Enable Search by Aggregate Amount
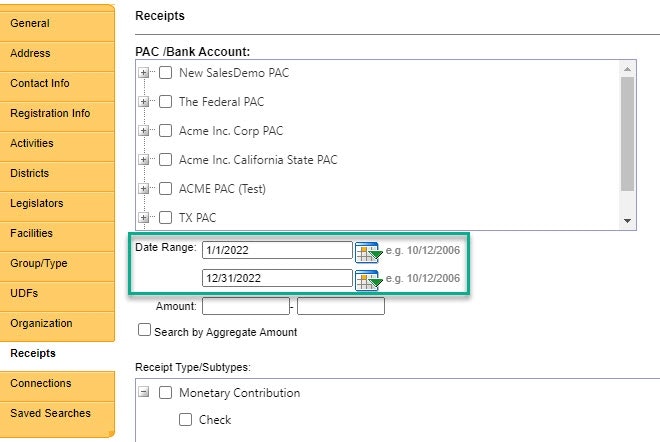This screenshot has width=660, height=442. (x=144, y=330)
